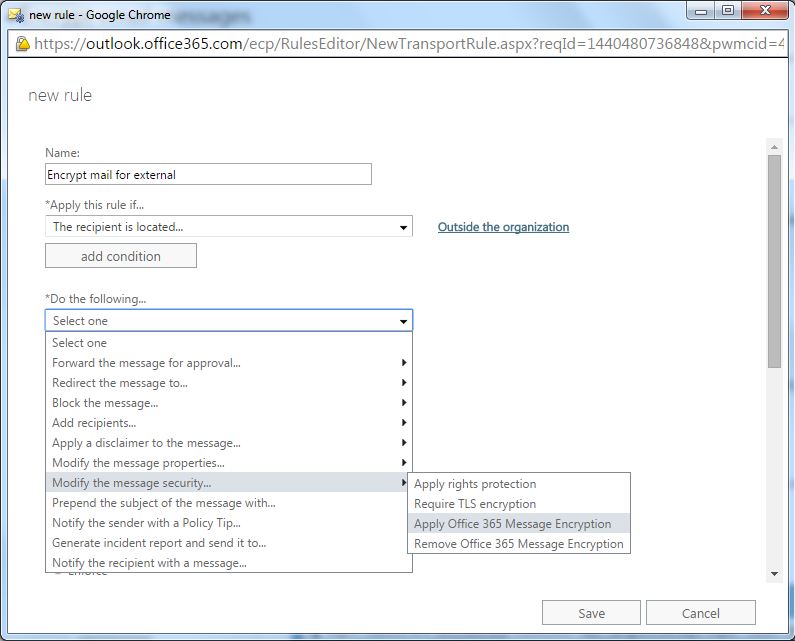Image resolution: width=795 pixels, height=641 pixels.
Task: Click the browser address bar URL
Action: (x=409, y=44)
